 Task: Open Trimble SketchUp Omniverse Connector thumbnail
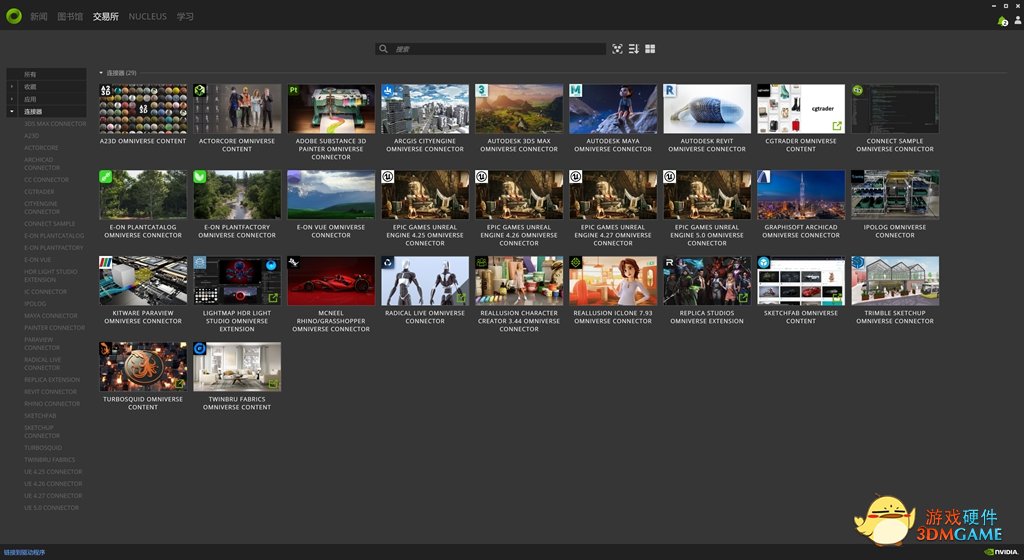[895, 281]
